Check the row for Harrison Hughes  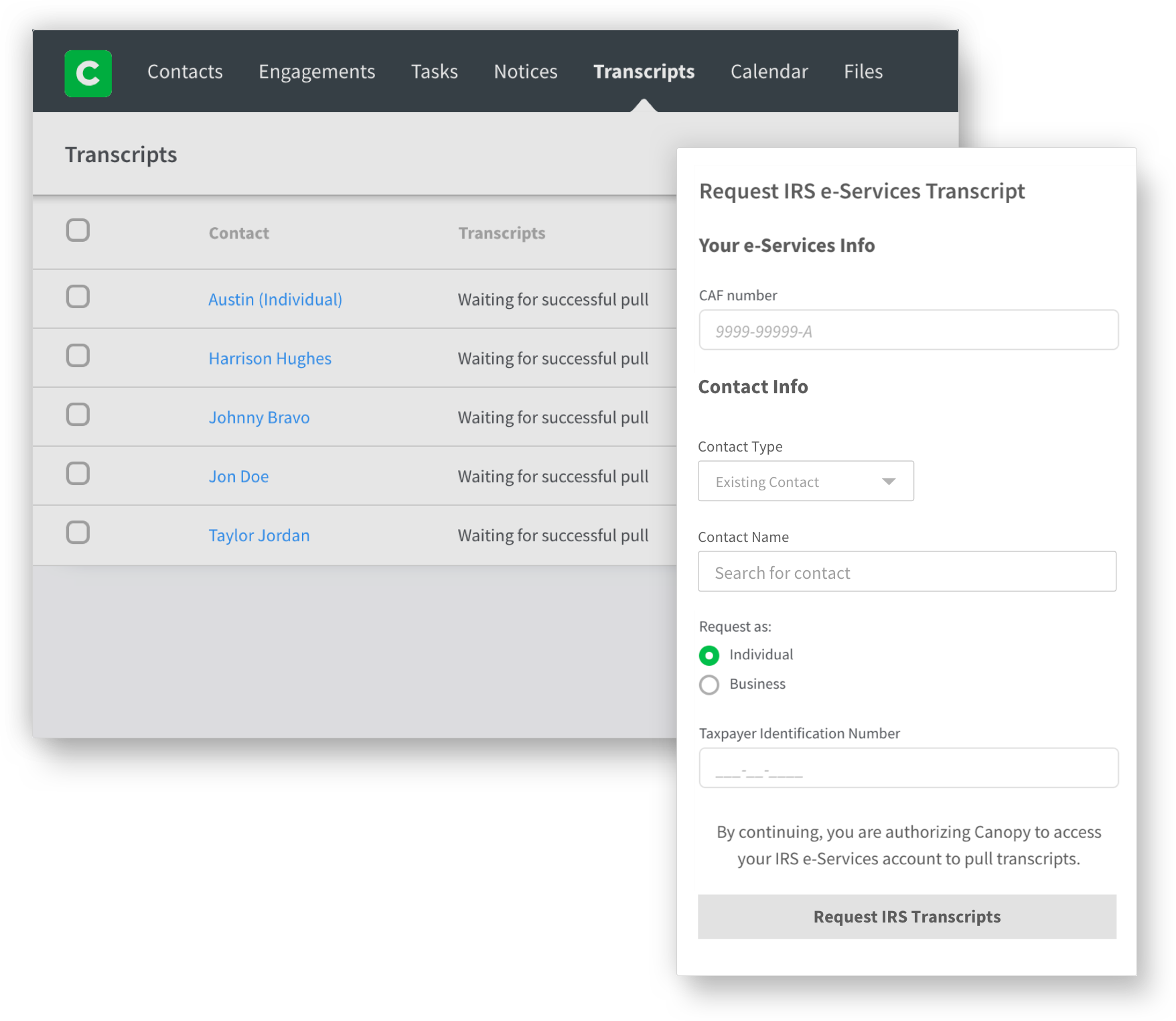77,356
